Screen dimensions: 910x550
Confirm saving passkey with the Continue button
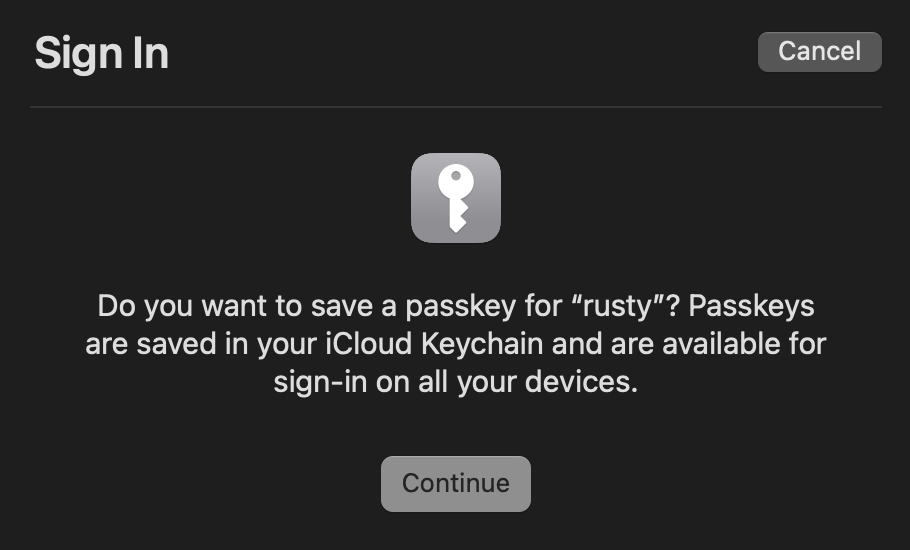tap(456, 484)
